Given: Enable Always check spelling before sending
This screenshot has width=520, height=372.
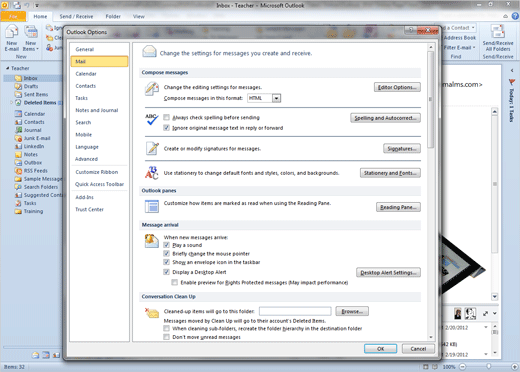Looking at the screenshot, I should [166, 117].
